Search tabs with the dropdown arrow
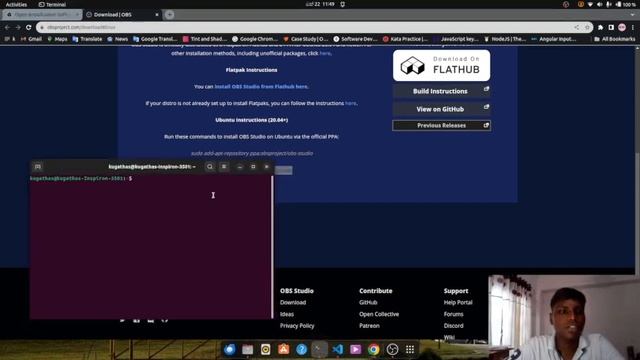640x360 pixels. tap(633, 15)
